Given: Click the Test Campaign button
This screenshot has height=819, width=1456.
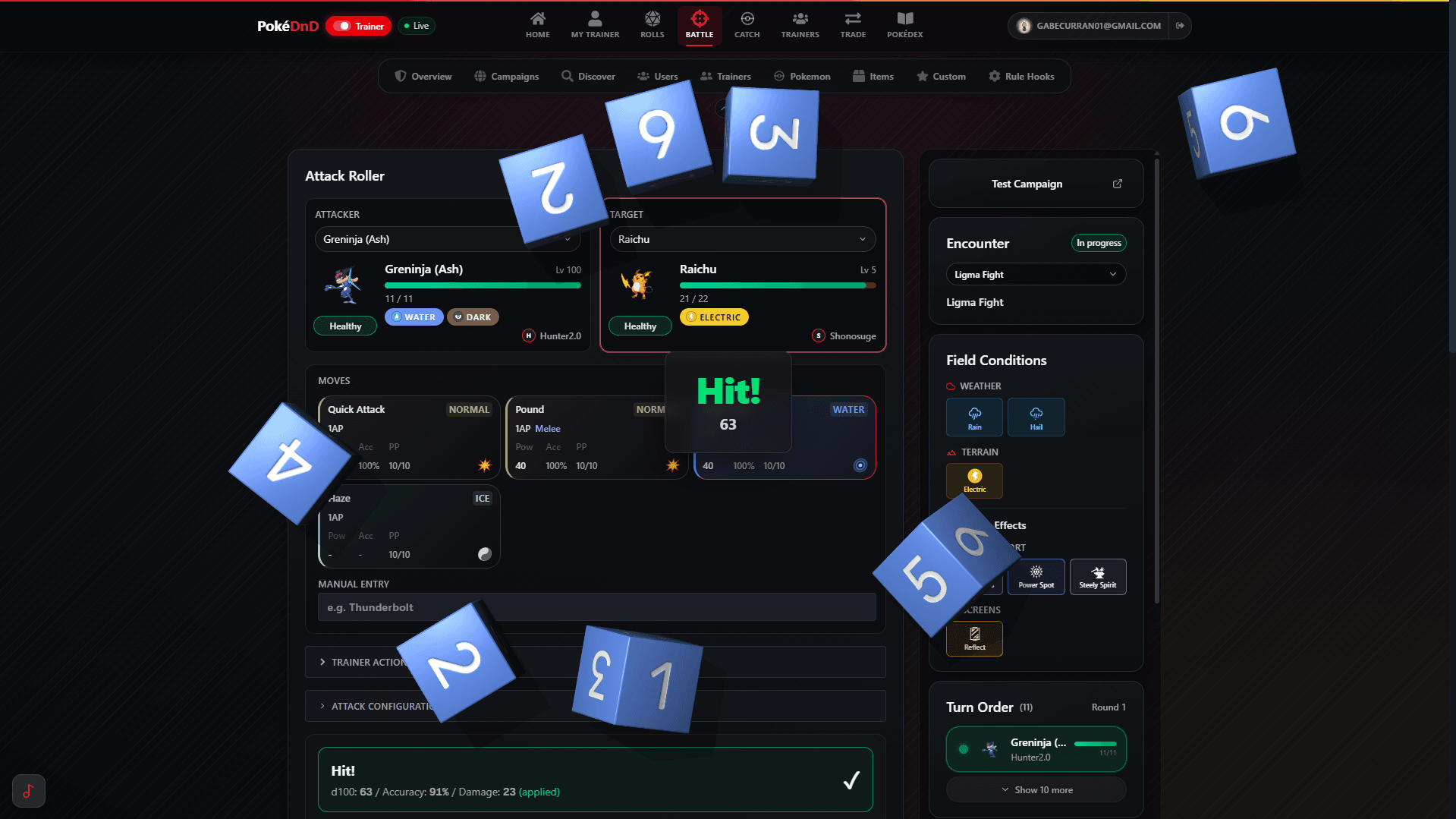Looking at the screenshot, I should (1036, 184).
